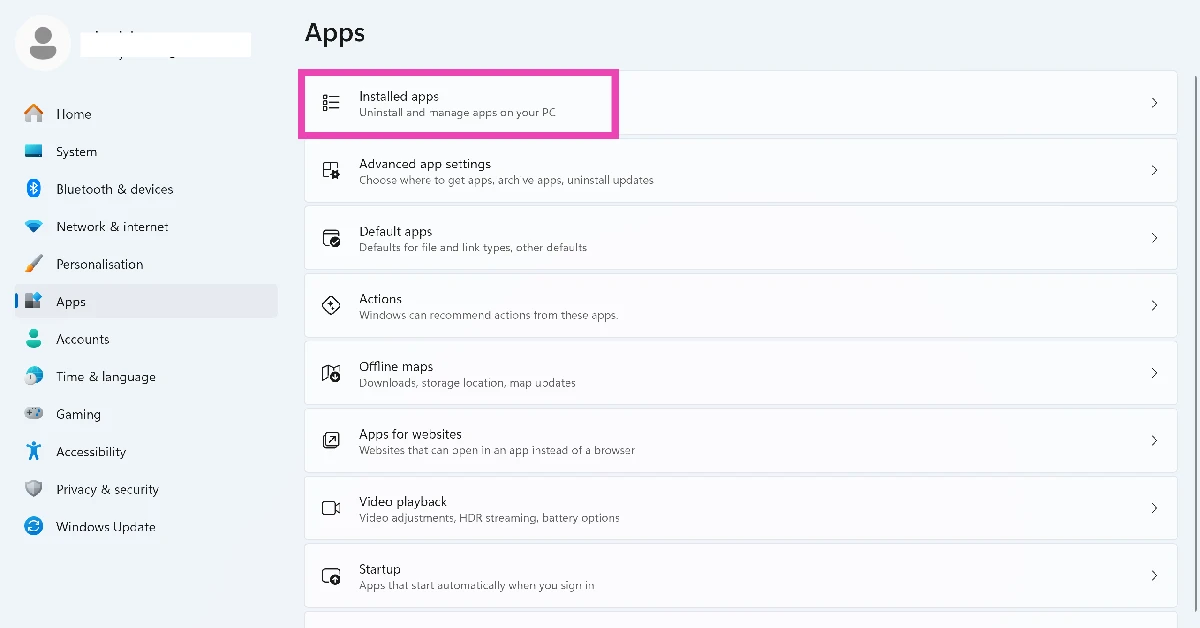Click the Actions diamond icon
The height and width of the screenshot is (628, 1200).
[x=330, y=305]
